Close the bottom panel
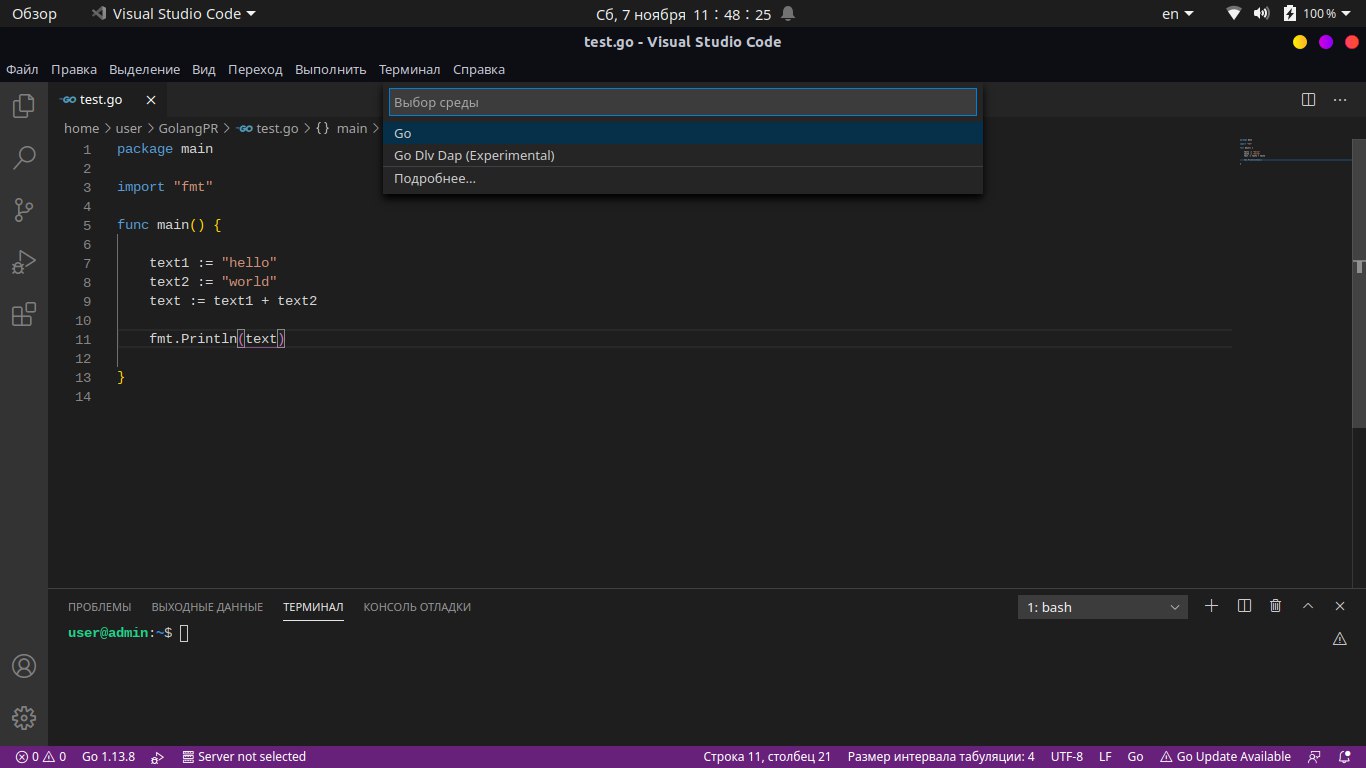 pyautogui.click(x=1340, y=606)
